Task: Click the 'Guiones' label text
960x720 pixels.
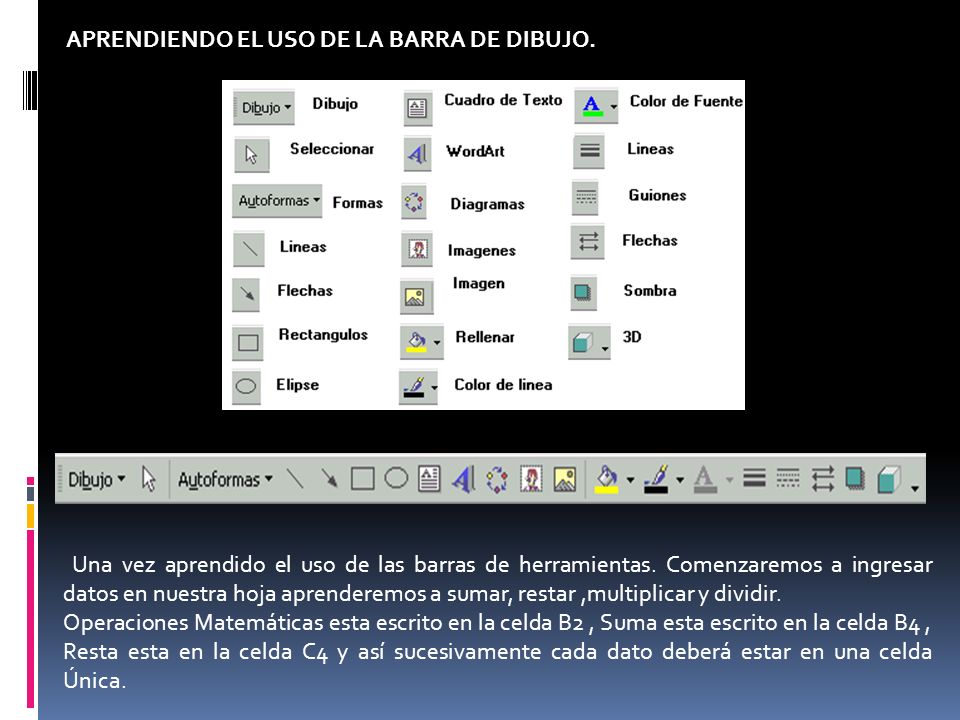Action: [x=658, y=195]
